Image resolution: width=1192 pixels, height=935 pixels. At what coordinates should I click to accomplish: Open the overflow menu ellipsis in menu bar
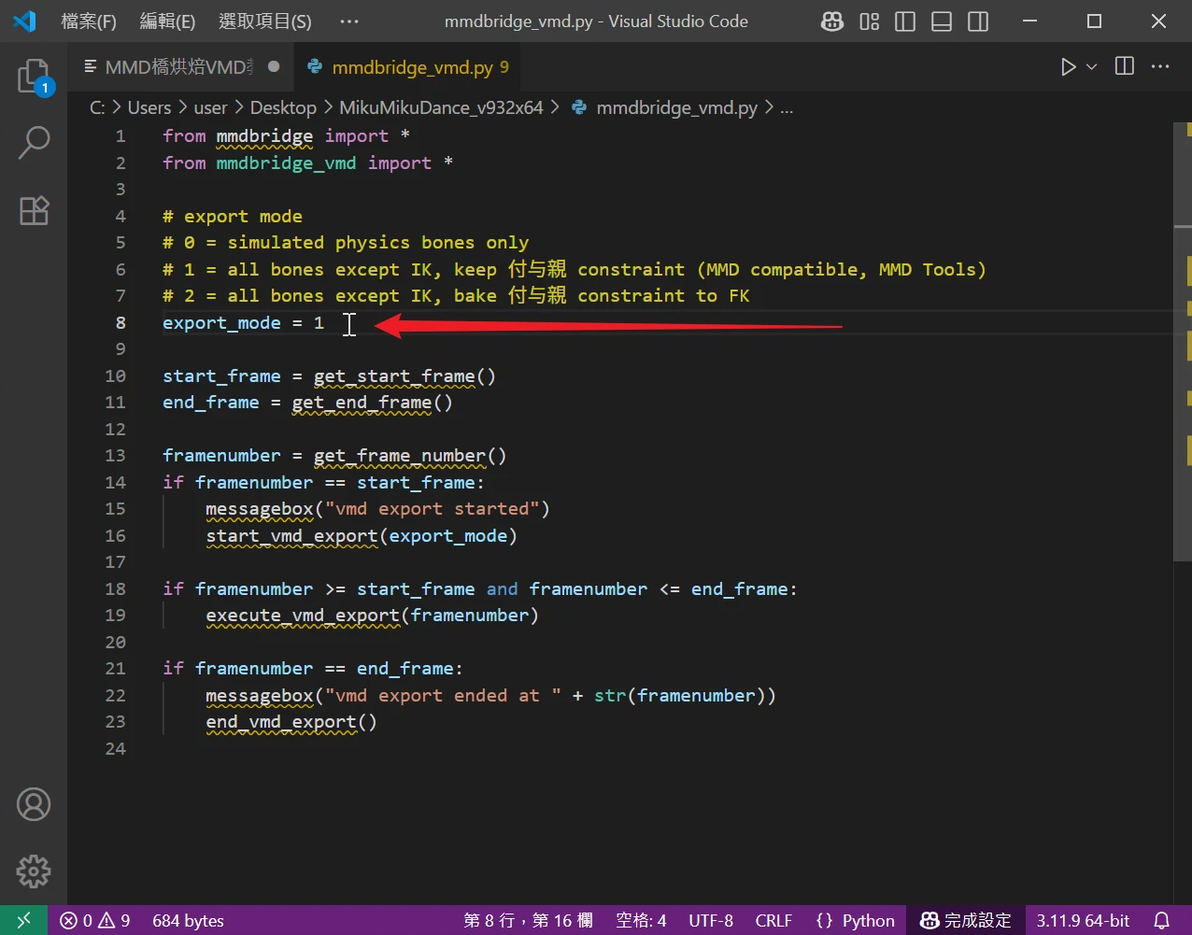tap(349, 21)
